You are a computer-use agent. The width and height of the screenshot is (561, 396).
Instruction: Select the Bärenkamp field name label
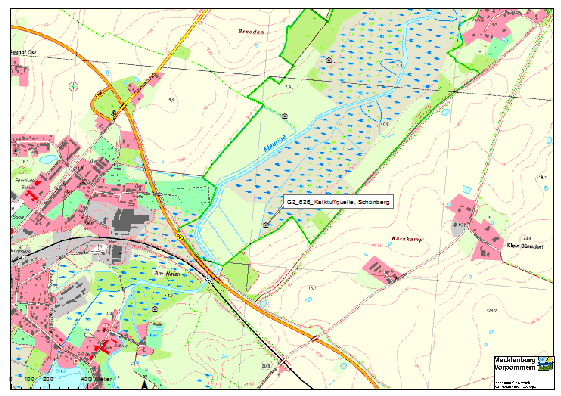click(407, 239)
